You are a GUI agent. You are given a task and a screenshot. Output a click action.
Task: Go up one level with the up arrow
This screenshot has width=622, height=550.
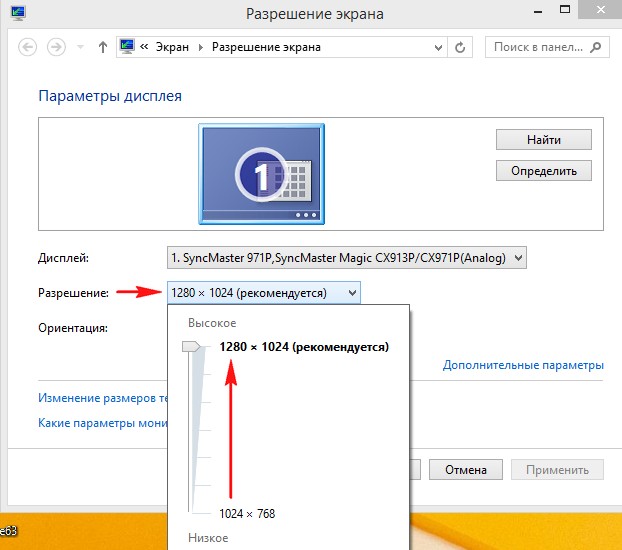coord(103,47)
